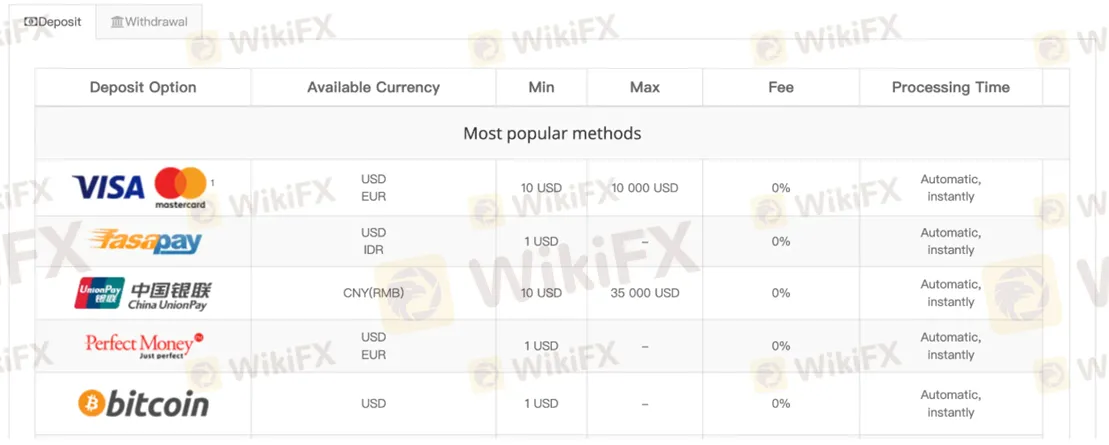The width and height of the screenshot is (1109, 445).
Task: Click the Processing Time column header
Action: coord(950,87)
